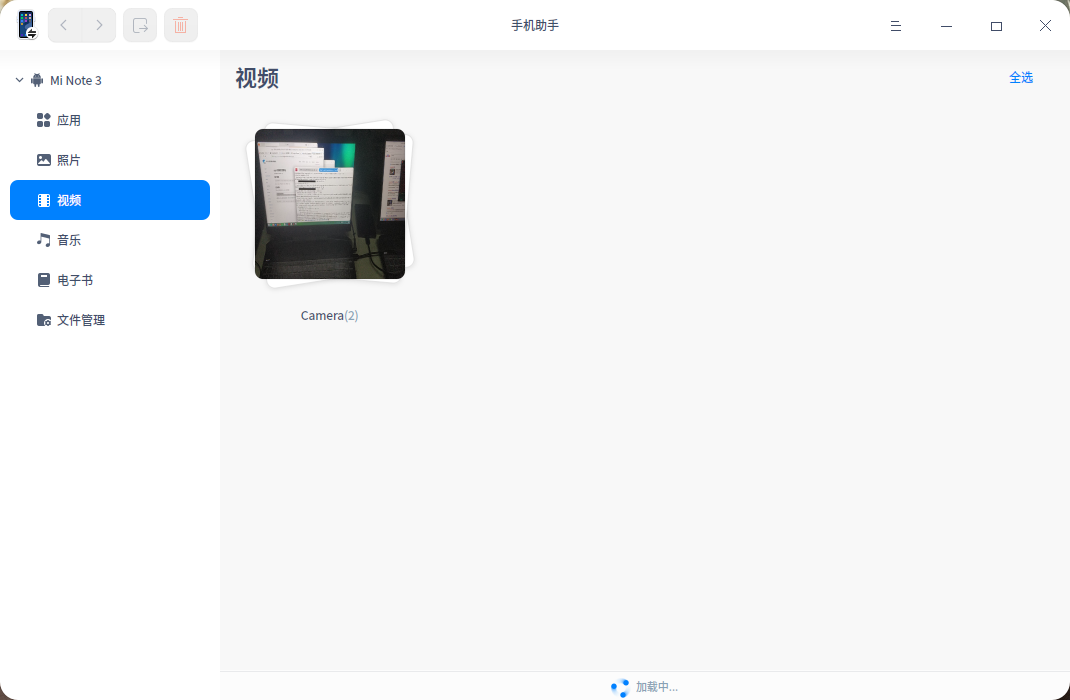Open the hamburger main menu icon
Viewport: 1070px width, 700px height.
896,26
